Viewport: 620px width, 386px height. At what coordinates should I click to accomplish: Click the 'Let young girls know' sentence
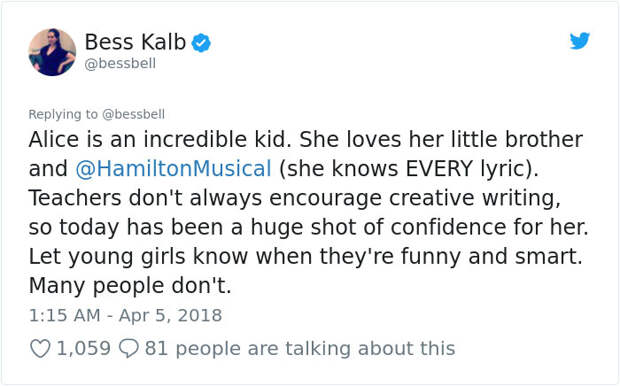(x=306, y=257)
